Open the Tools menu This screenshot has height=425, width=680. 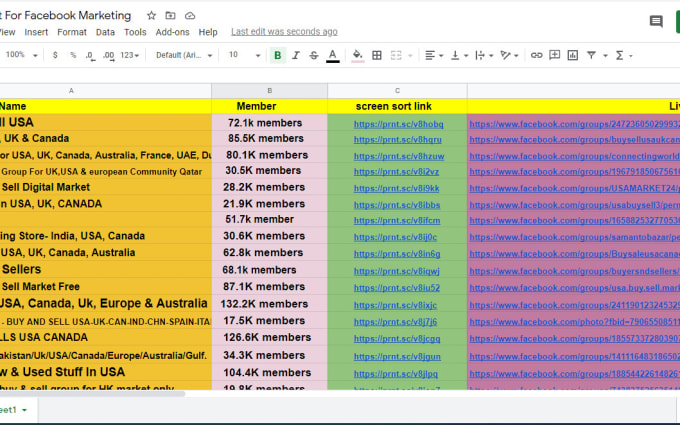coord(135,32)
